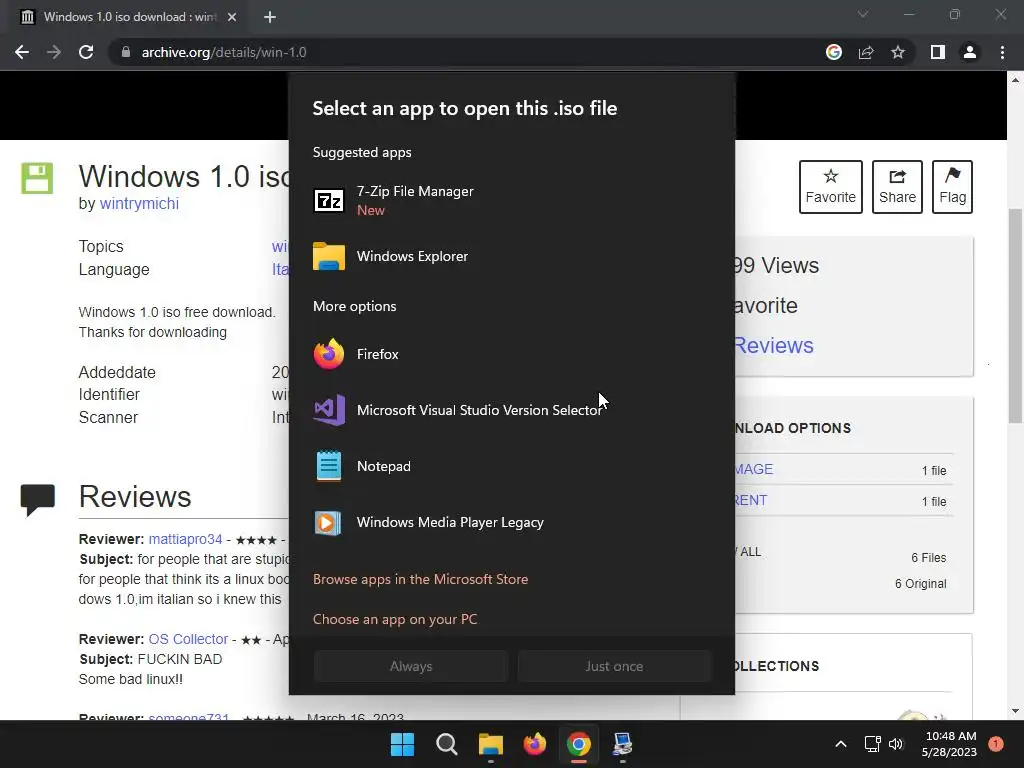
Task: Bookmark this tab with the star icon
Action: point(898,52)
